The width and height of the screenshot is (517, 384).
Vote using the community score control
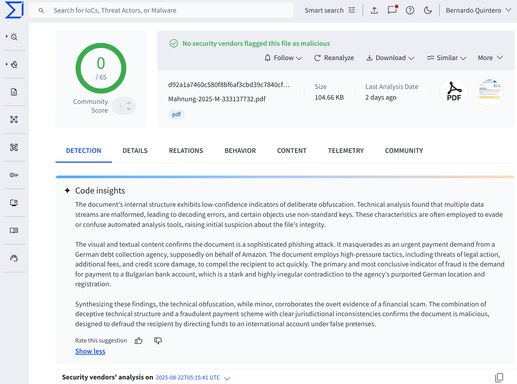(124, 106)
